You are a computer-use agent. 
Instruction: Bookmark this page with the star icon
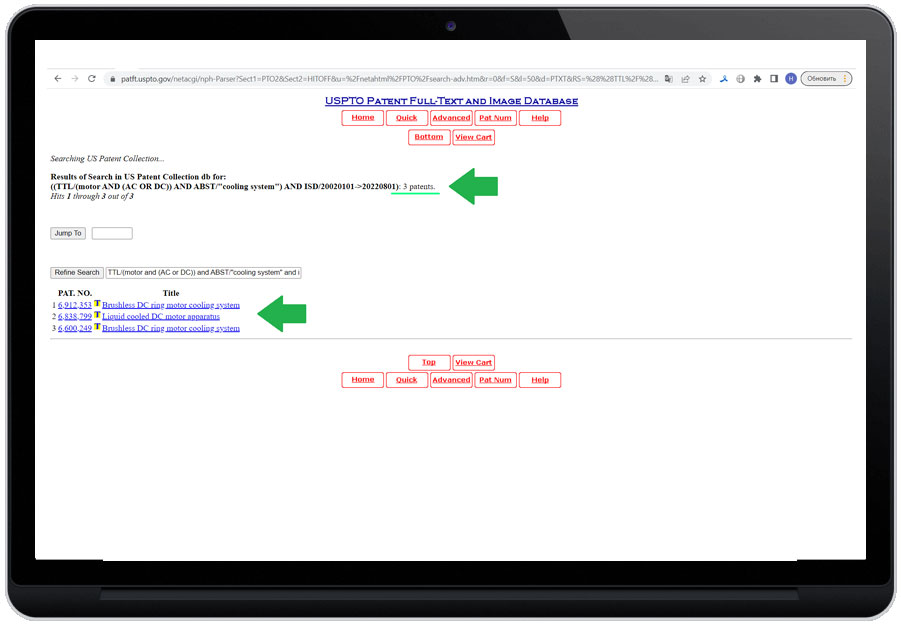point(702,79)
